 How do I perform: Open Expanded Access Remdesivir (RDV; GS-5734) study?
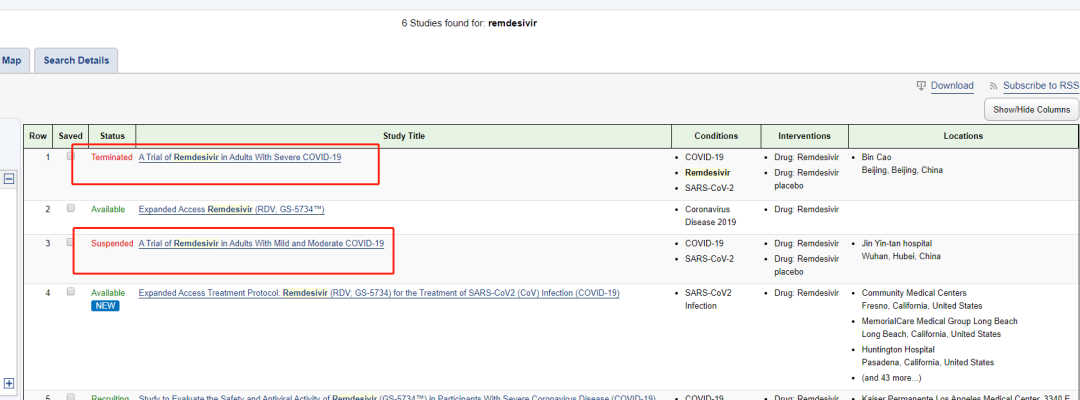[x=231, y=209]
